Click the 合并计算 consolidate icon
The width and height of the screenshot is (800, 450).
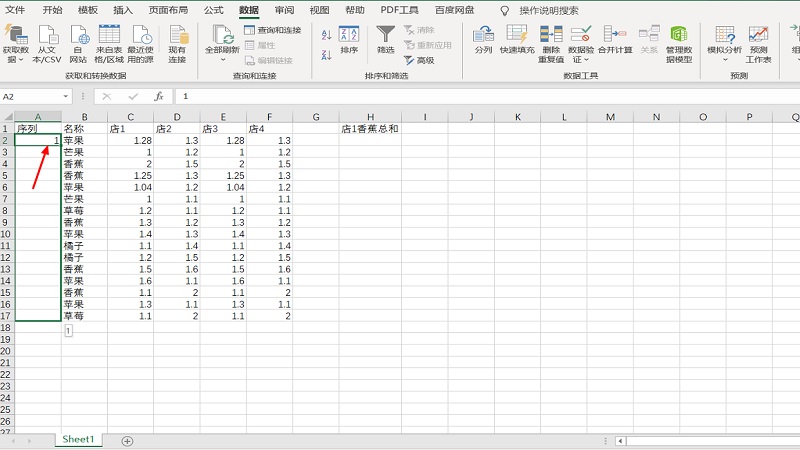615,38
